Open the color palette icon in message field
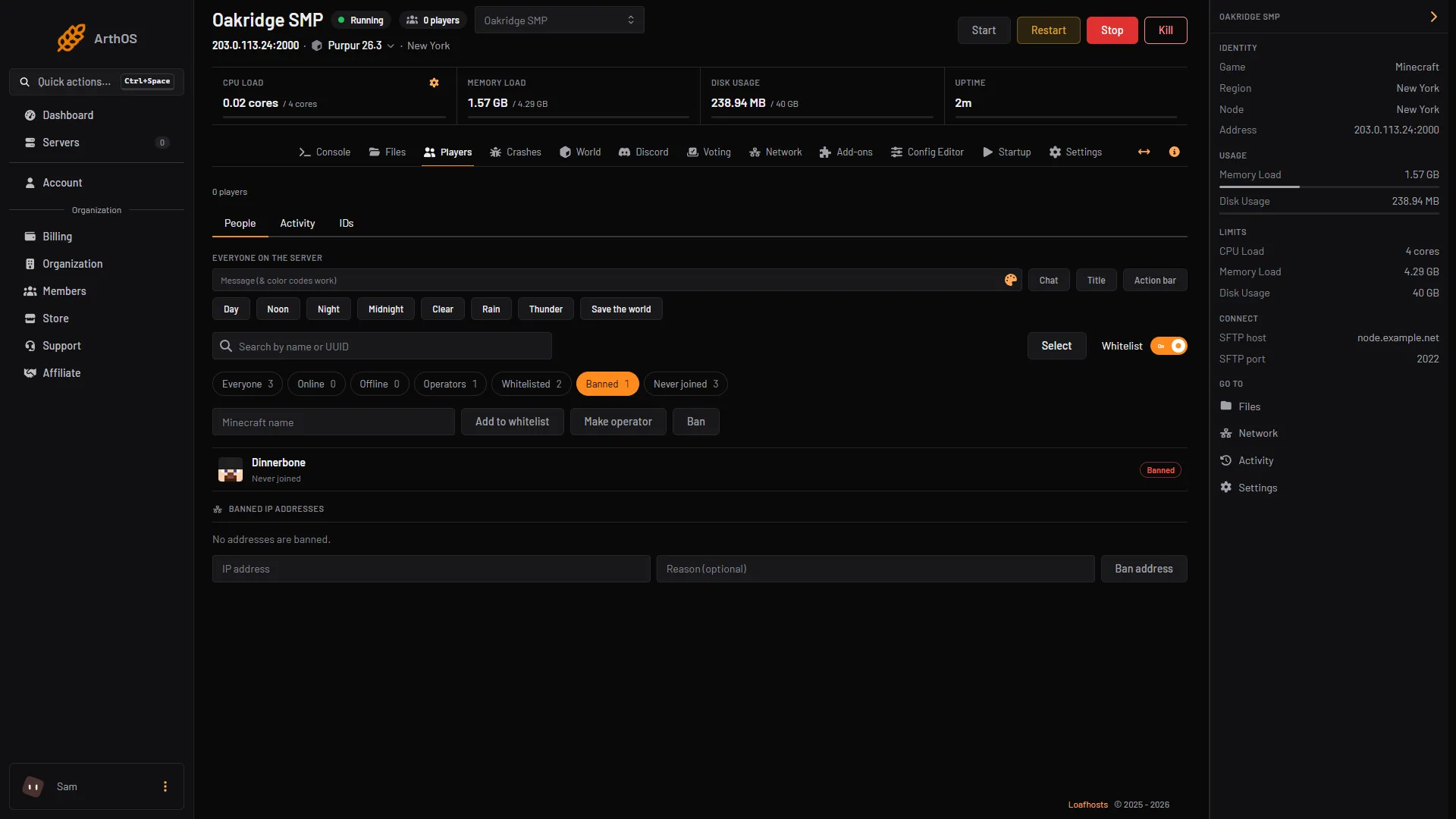 (1010, 280)
